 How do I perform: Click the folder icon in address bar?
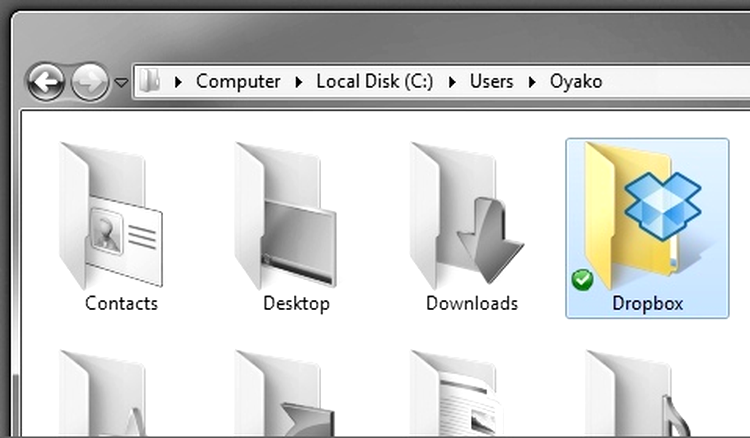coord(150,81)
